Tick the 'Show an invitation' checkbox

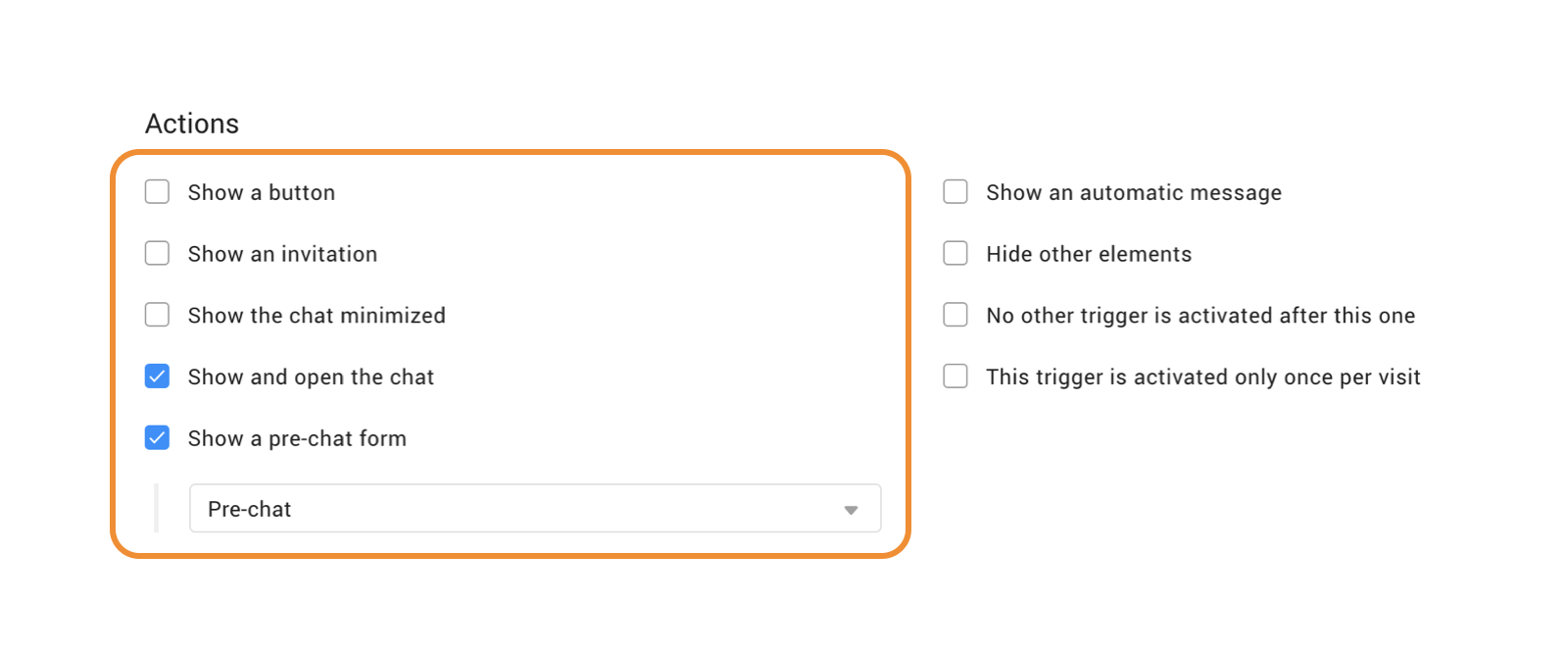157,253
